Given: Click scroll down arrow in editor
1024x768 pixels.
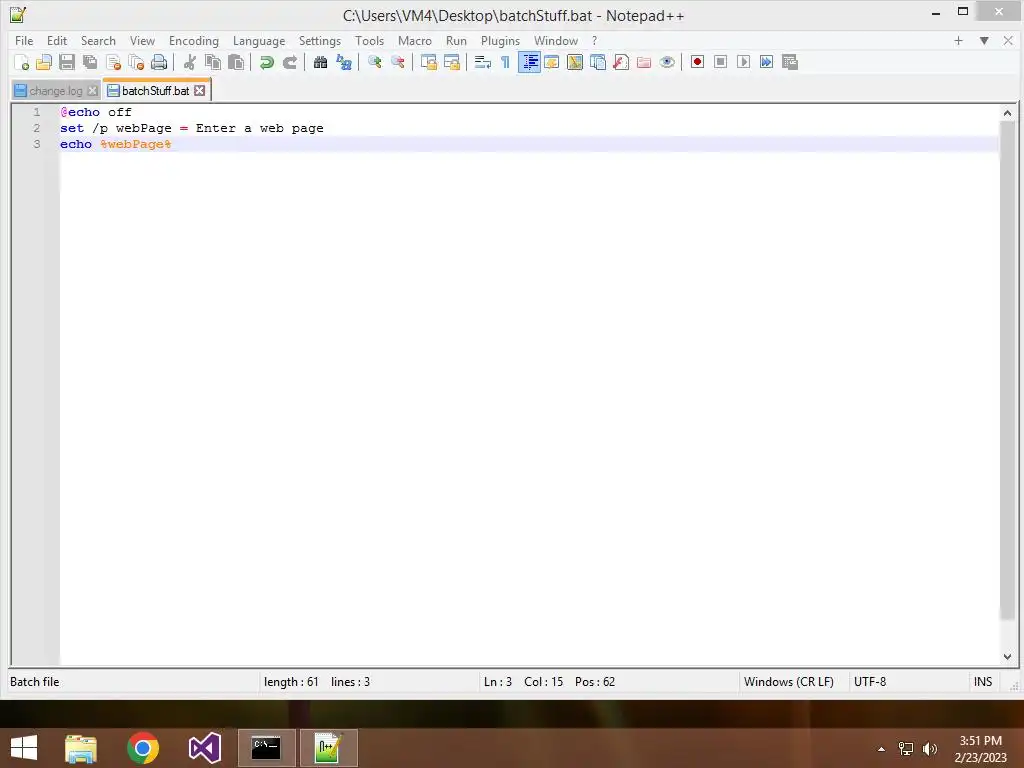Looking at the screenshot, I should click(x=1007, y=656).
